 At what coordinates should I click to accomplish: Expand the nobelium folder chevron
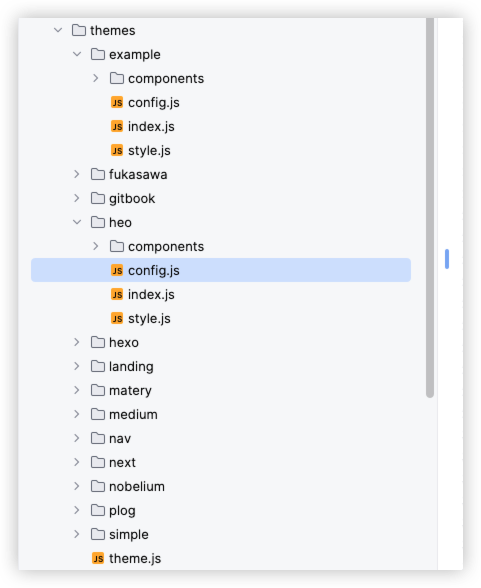click(77, 486)
